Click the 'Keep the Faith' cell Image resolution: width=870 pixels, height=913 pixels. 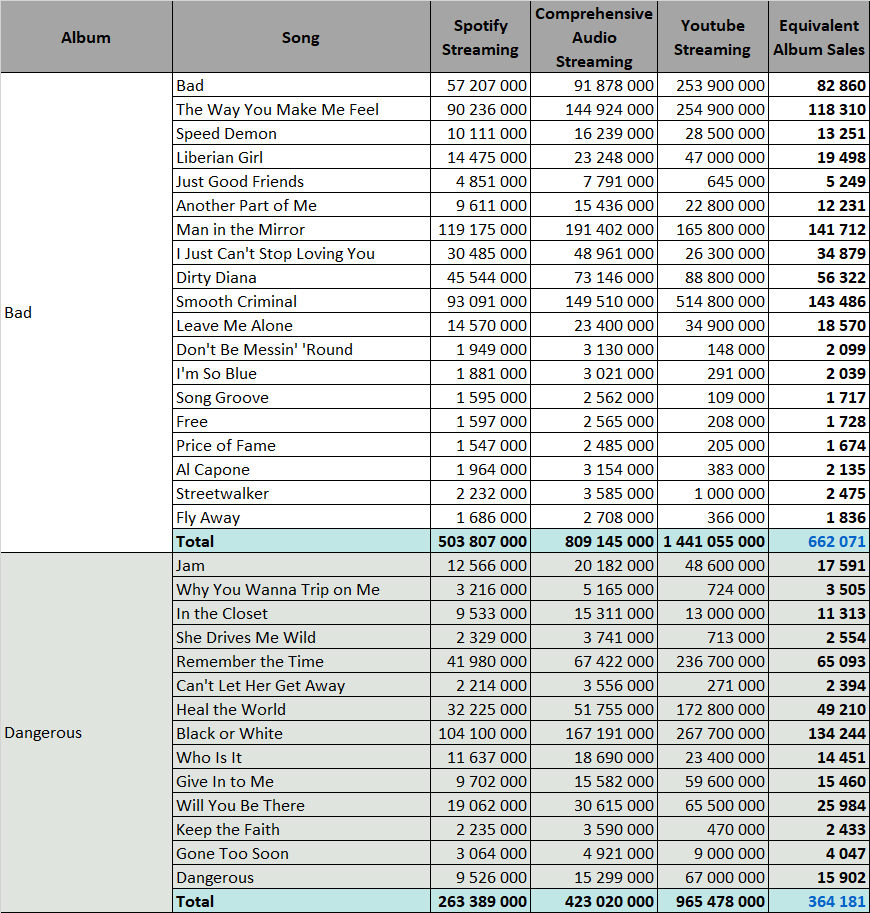pyautogui.click(x=301, y=830)
